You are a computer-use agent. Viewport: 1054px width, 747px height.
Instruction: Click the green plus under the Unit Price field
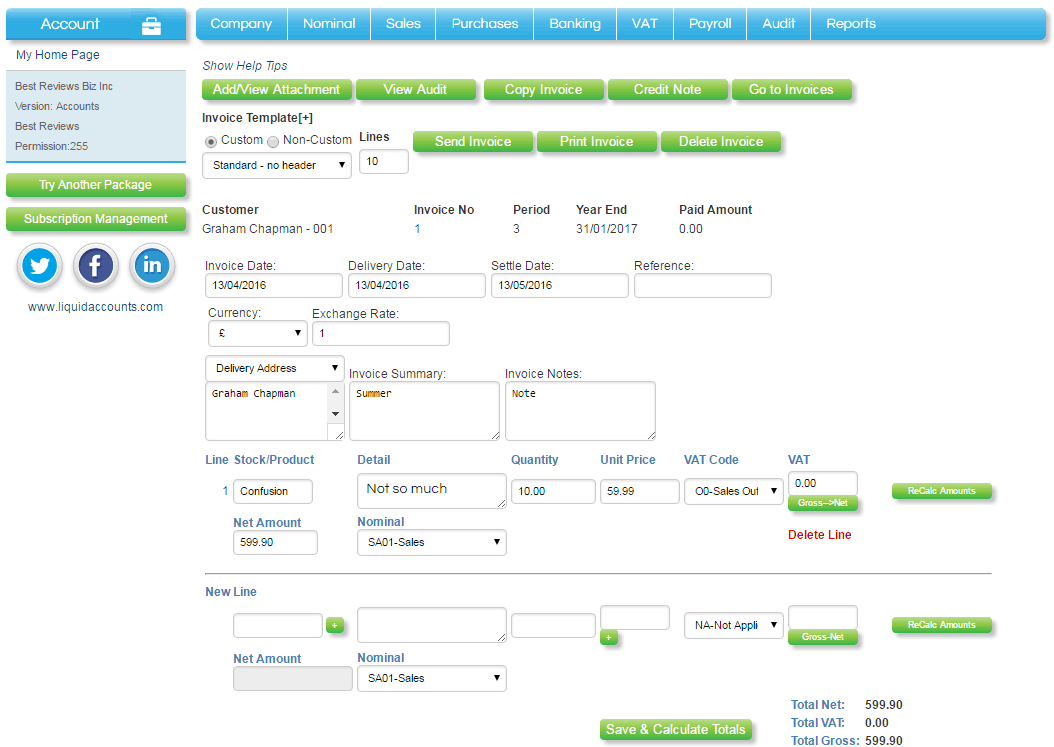[x=609, y=637]
